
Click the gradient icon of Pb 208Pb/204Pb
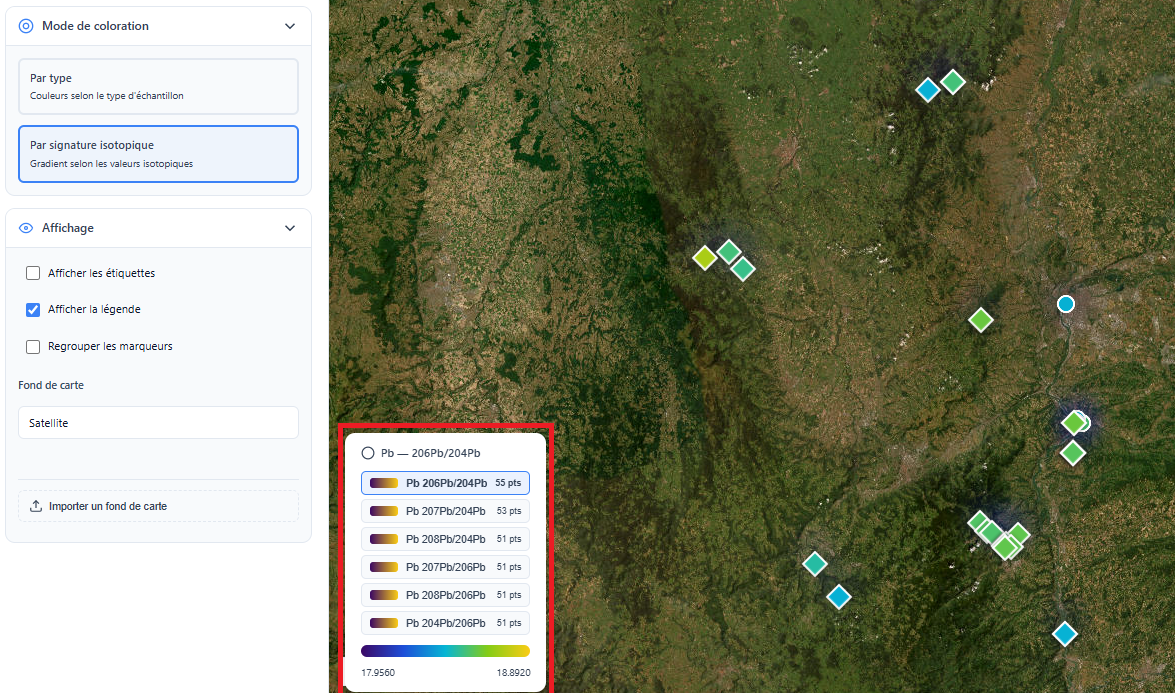384,539
